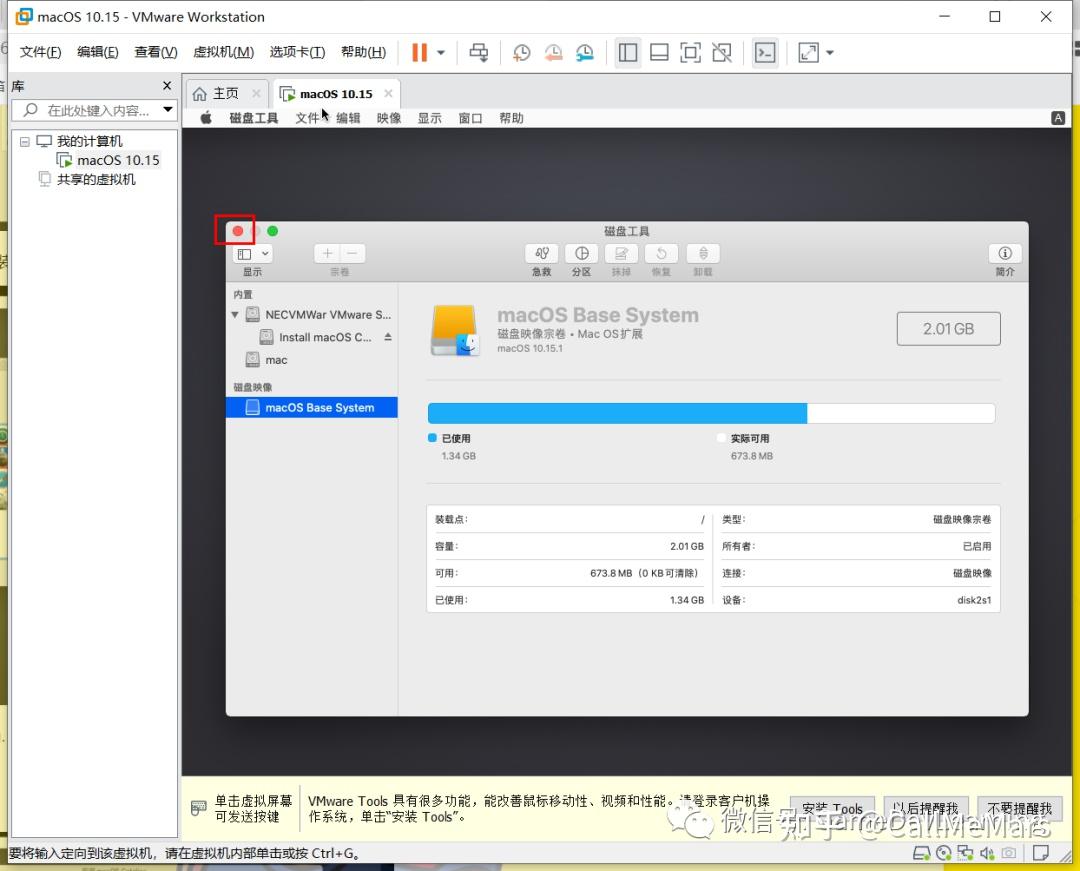Click the stretch guest display icon
Screen dimensions: 1080x871
click(x=808, y=52)
